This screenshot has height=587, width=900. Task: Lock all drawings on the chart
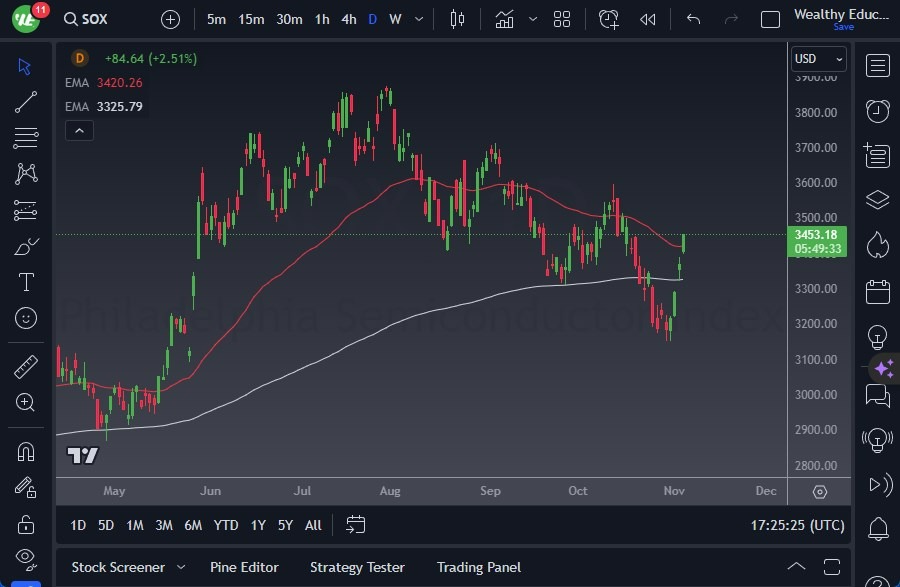point(25,522)
